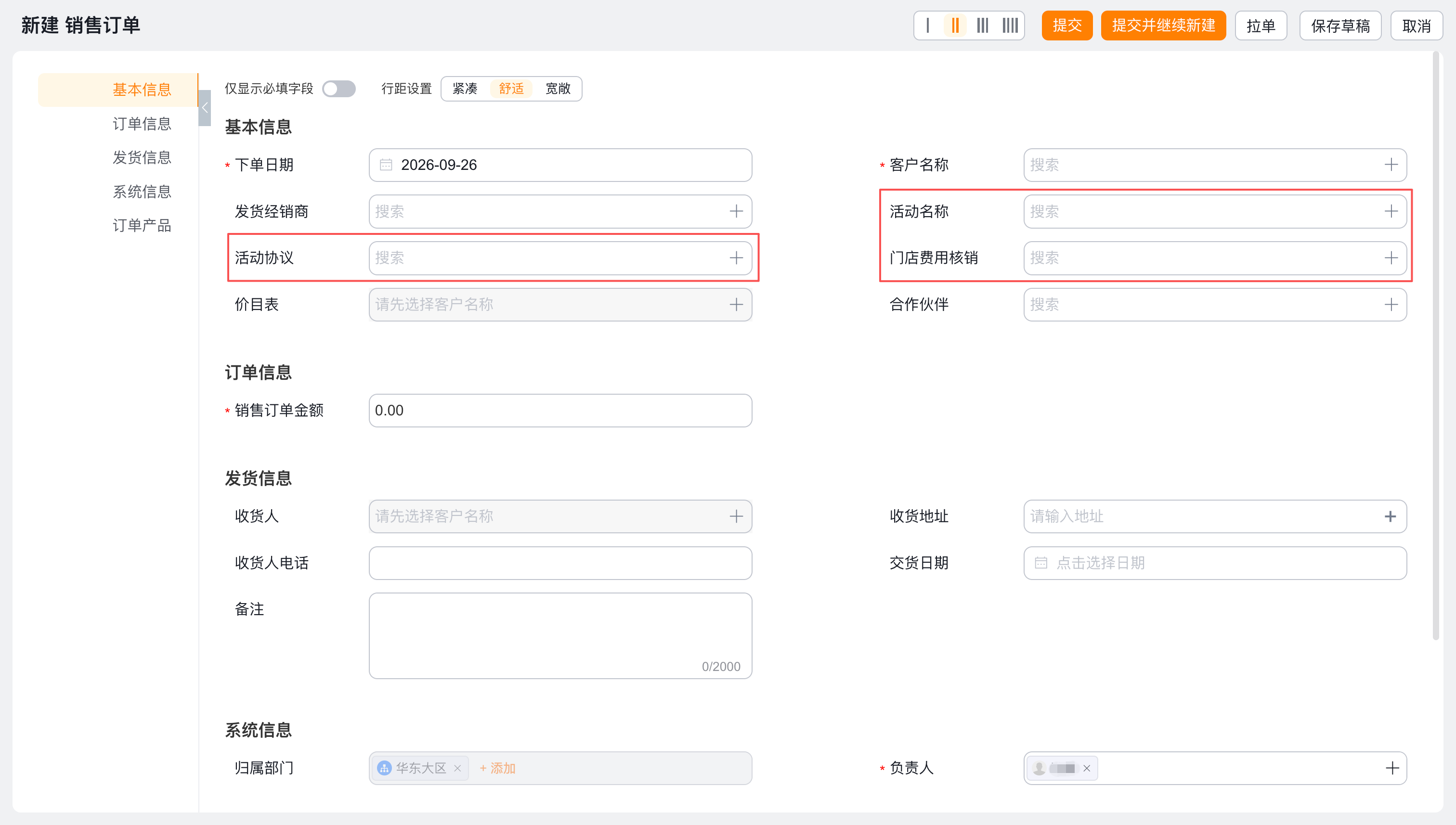Image resolution: width=1456 pixels, height=825 pixels.
Task: Open the 发货经销商 search field
Action: pos(560,211)
